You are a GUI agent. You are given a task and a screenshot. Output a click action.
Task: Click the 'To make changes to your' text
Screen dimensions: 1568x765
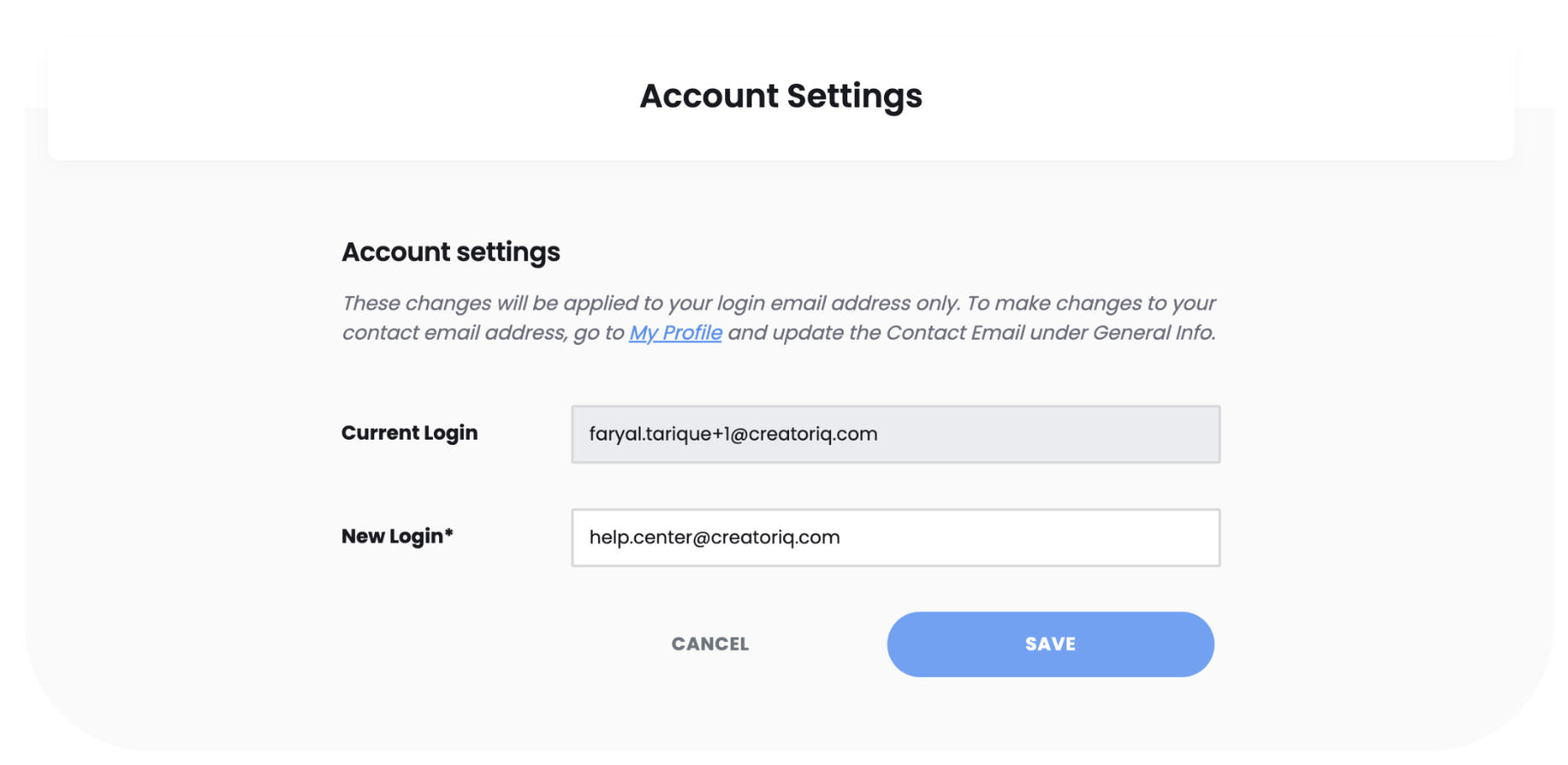pos(1091,304)
